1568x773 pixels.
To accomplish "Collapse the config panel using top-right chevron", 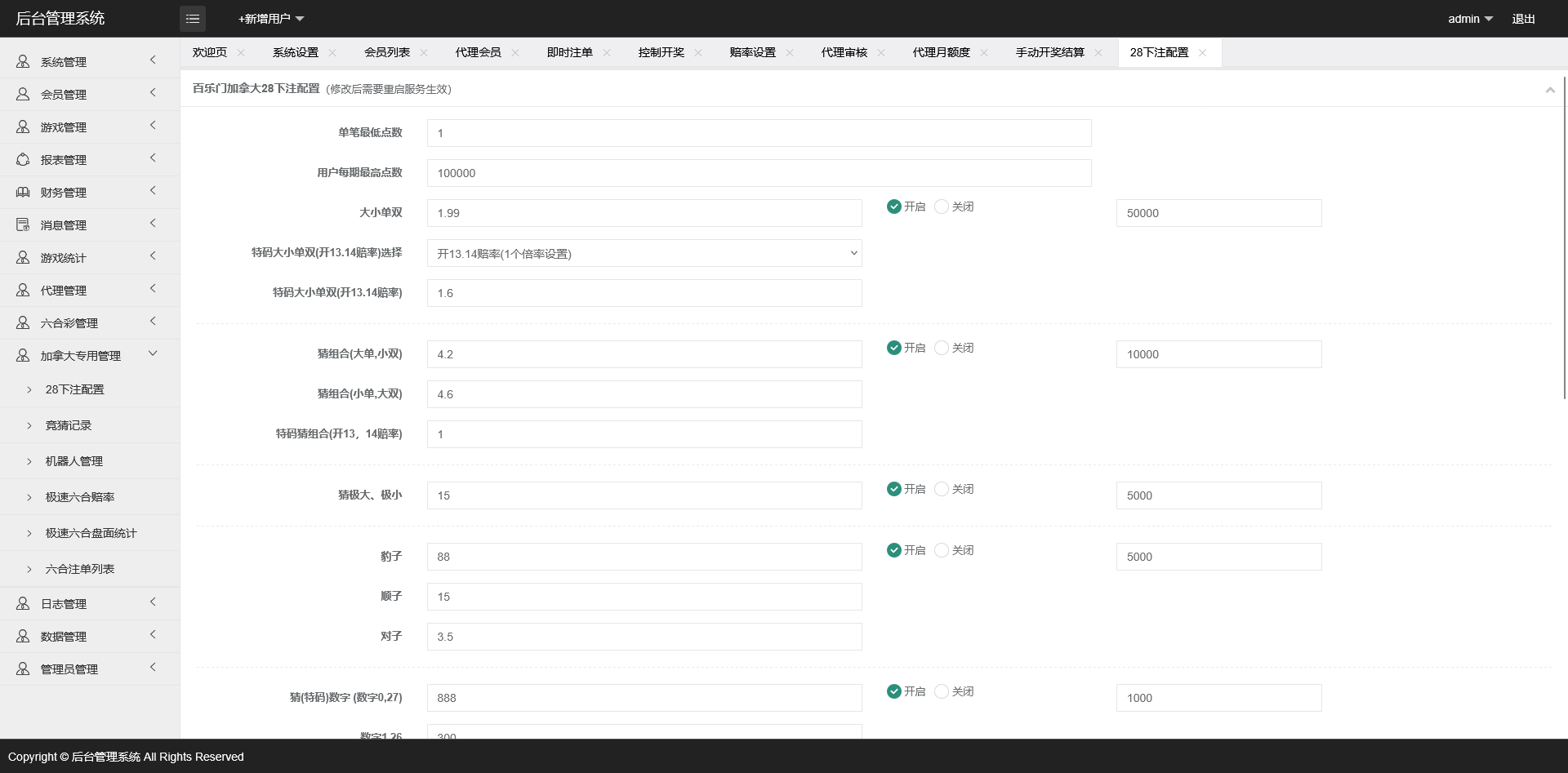I will coord(1549,90).
